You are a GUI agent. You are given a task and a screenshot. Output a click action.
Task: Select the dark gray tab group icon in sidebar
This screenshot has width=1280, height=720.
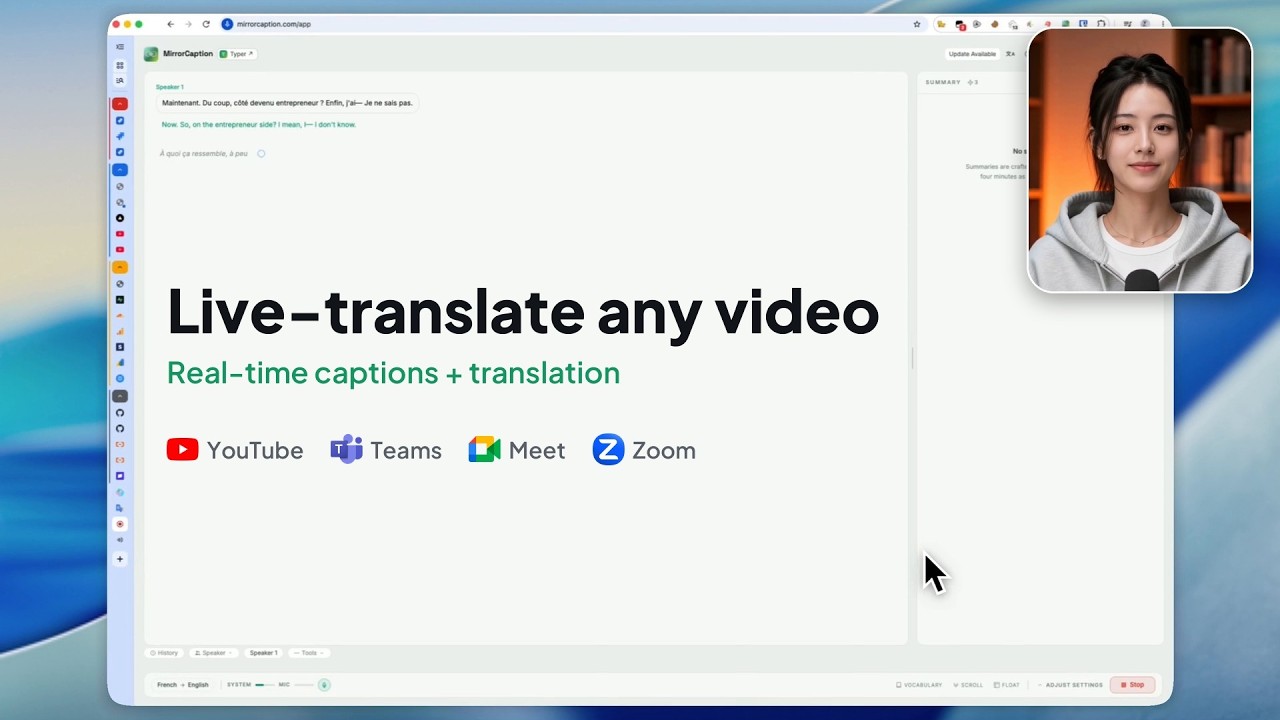120,396
